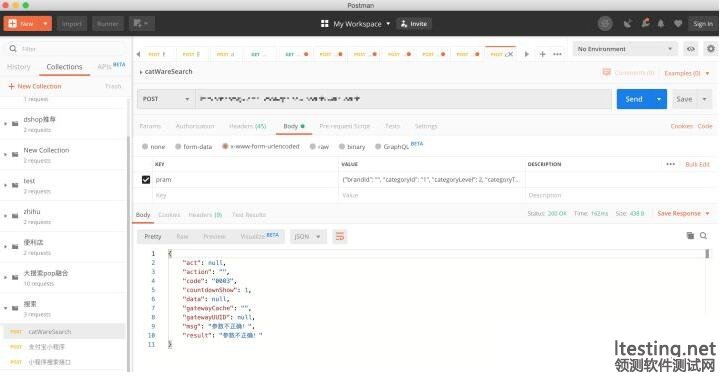This screenshot has width=727, height=379.
Task: Click the Runner button
Action: (108, 23)
